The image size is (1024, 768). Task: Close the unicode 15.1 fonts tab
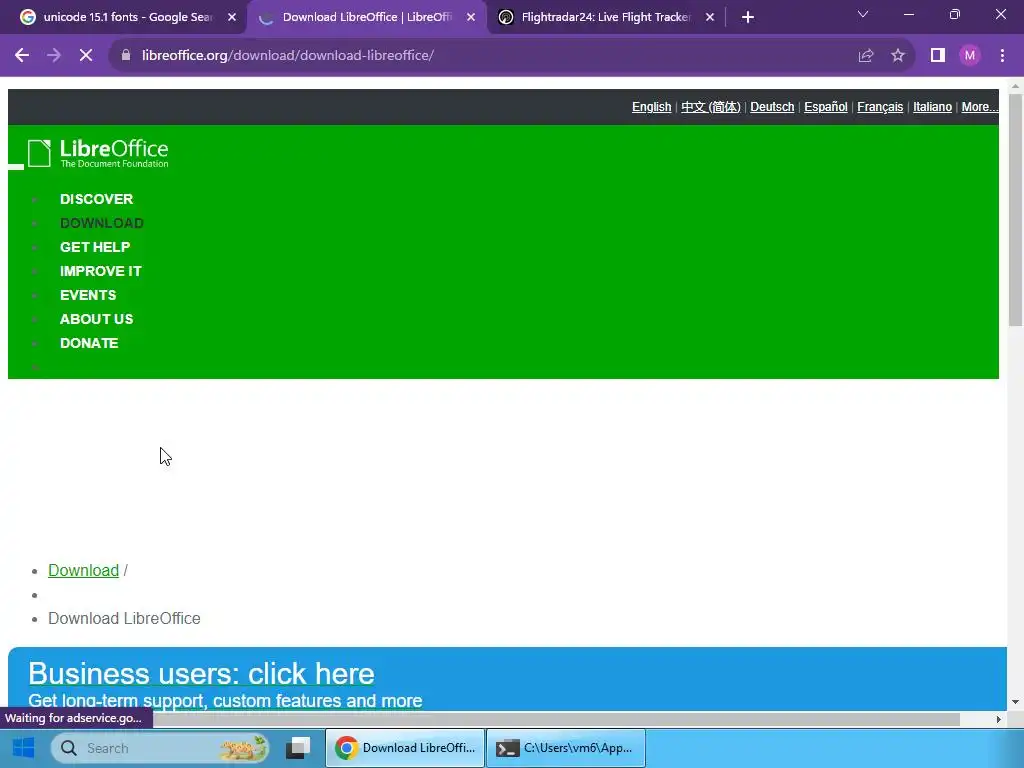(x=232, y=18)
